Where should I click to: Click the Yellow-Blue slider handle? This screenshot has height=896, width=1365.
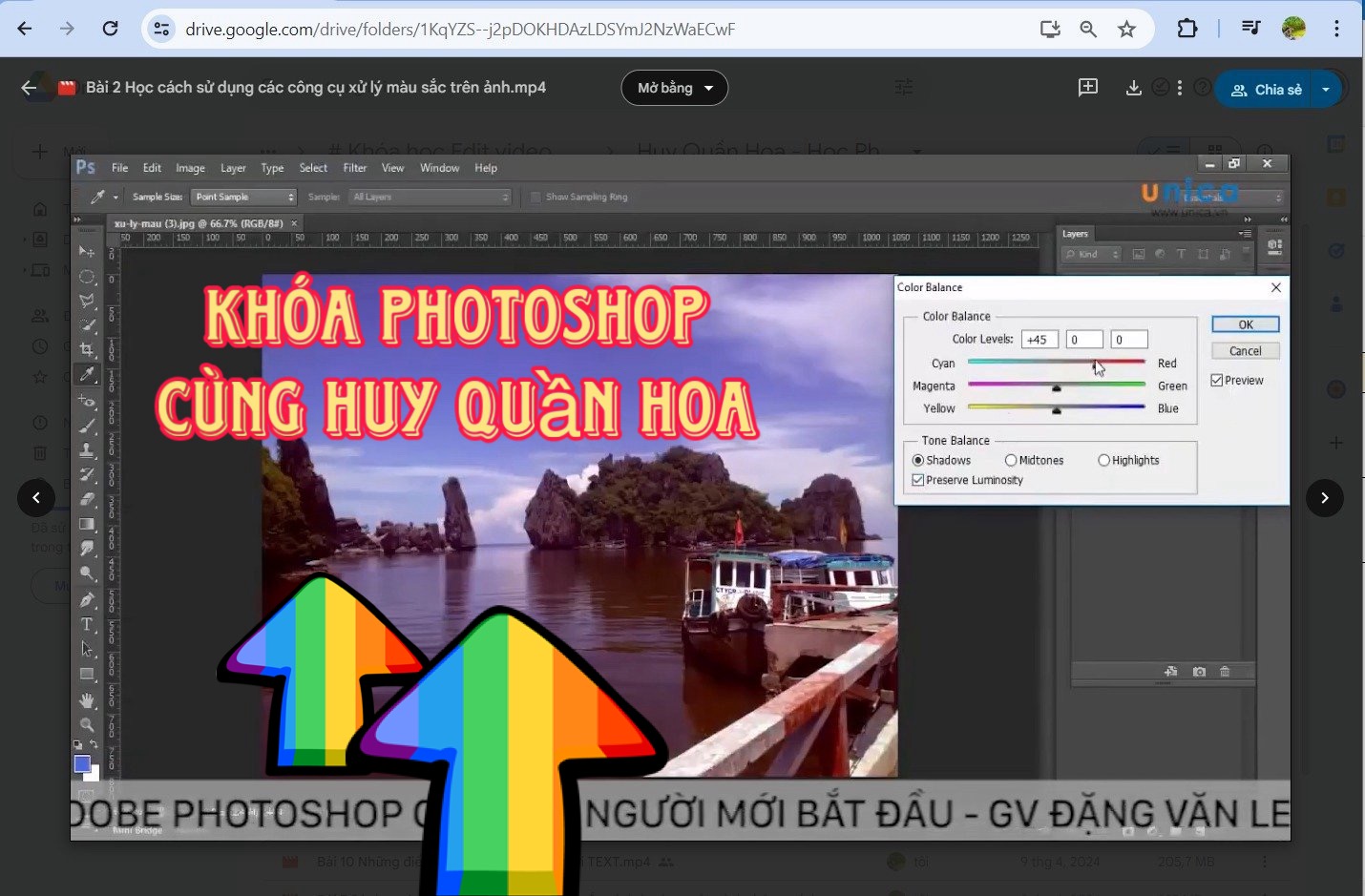(x=1056, y=410)
